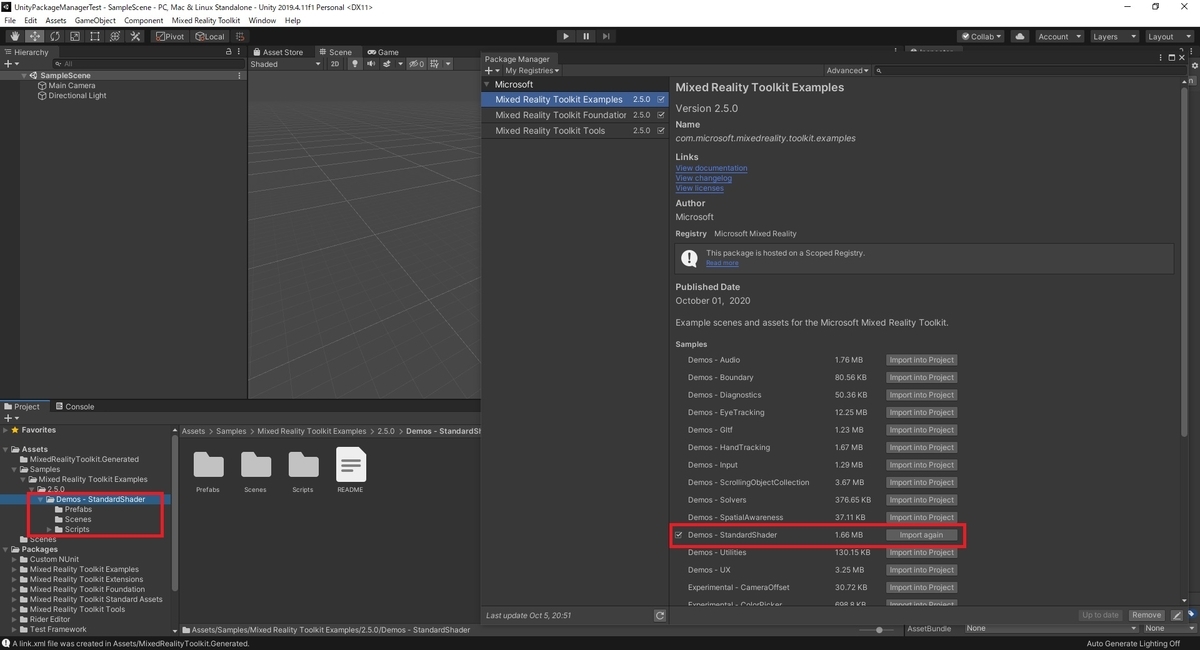This screenshot has height=650, width=1200.
Task: Click Import again for StandardShader
Action: [x=921, y=535]
